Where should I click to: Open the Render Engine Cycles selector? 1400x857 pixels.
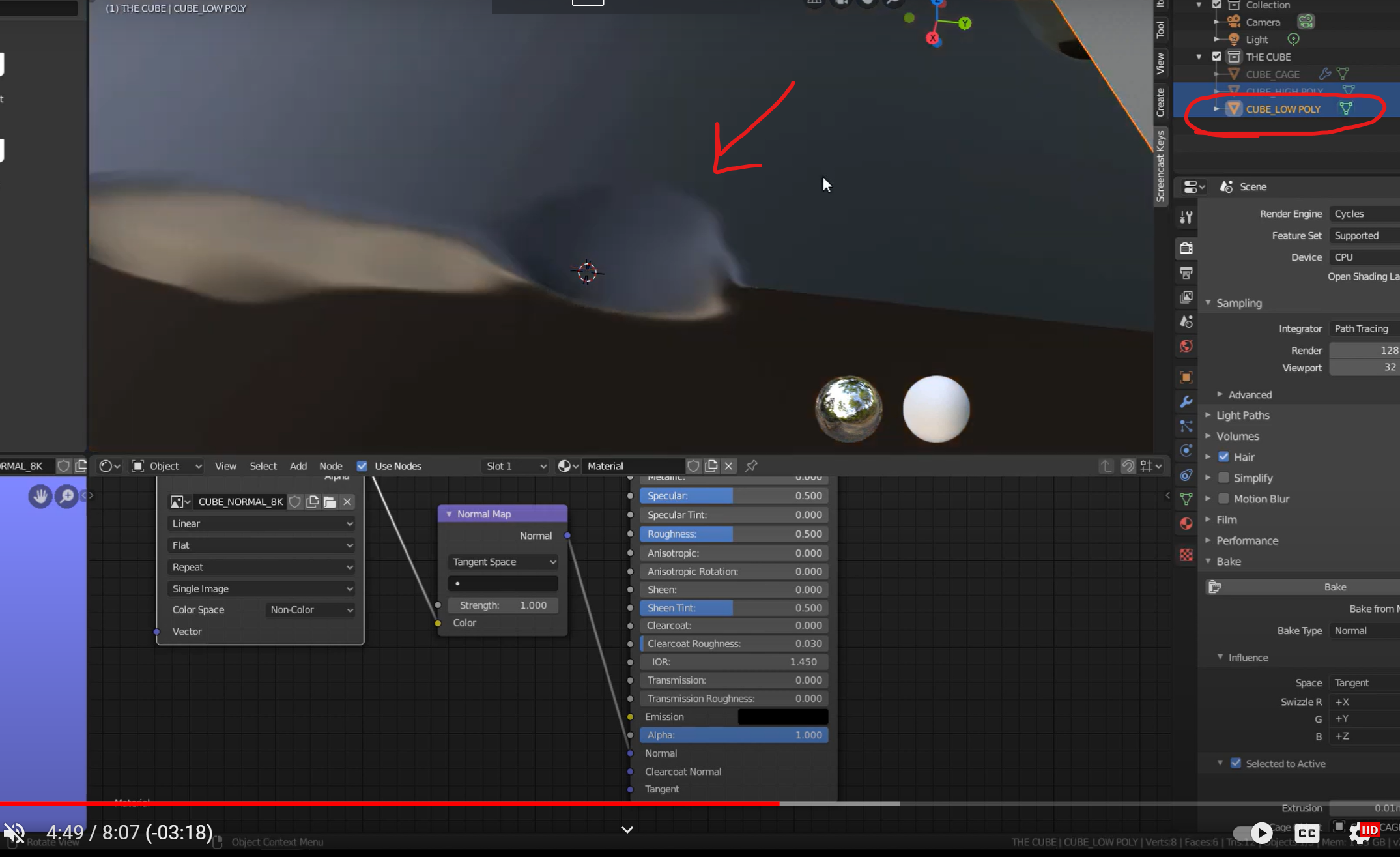coord(1364,214)
